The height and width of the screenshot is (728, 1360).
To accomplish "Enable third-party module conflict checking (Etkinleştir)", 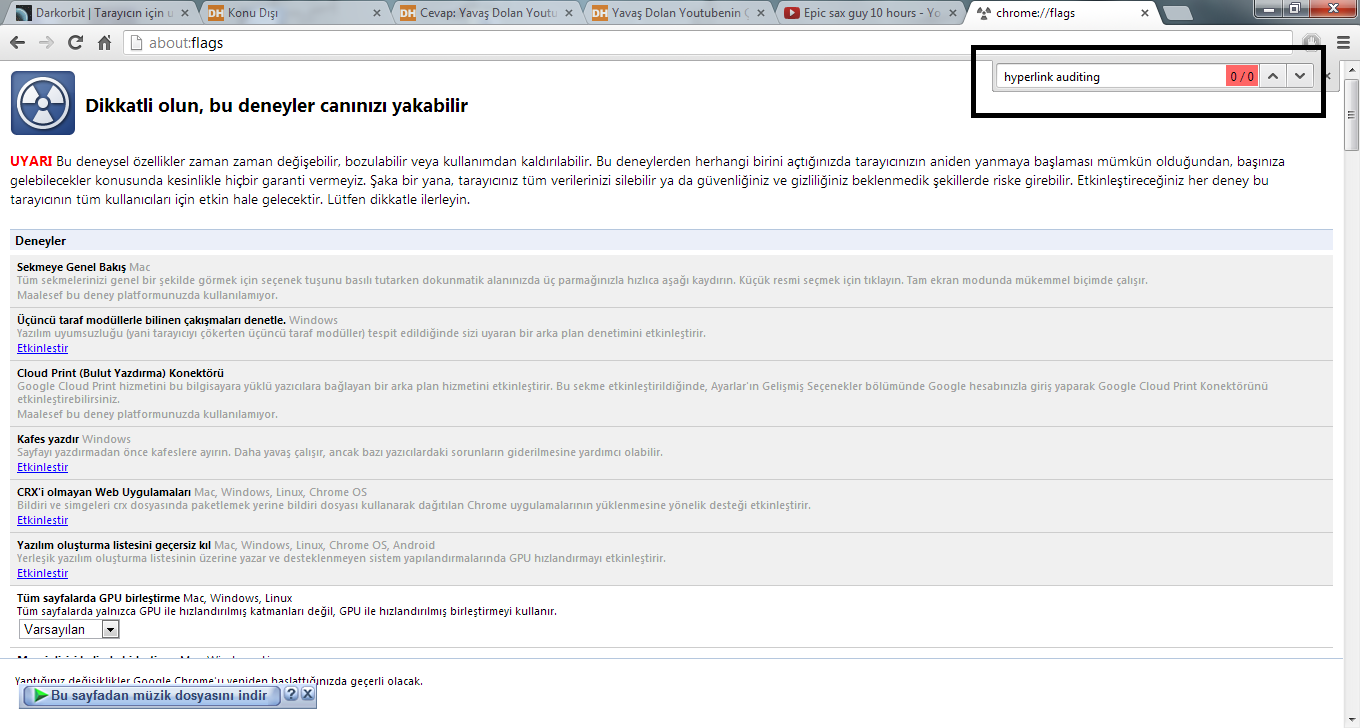I will tap(43, 348).
